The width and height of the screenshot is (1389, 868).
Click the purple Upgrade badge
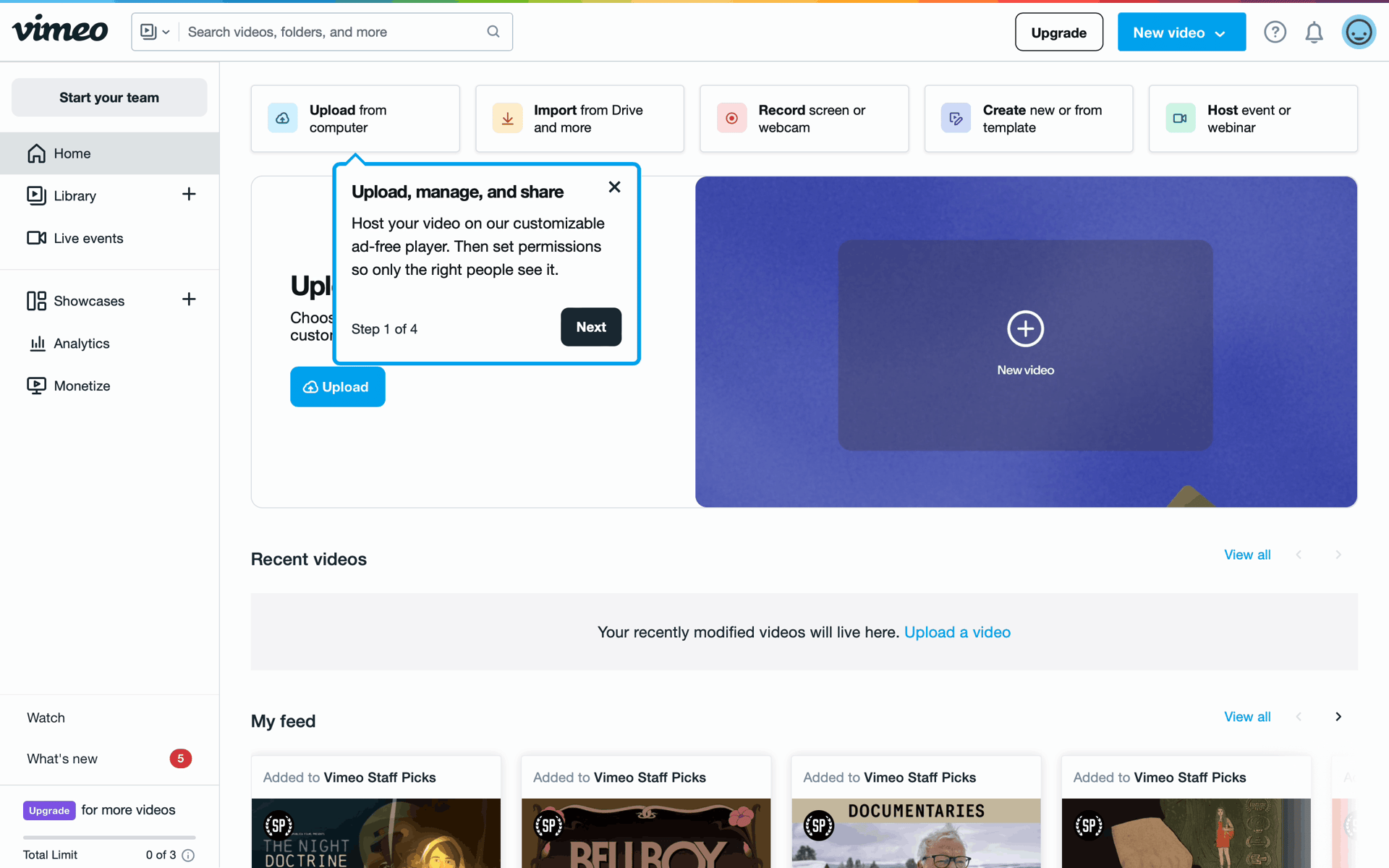49,810
